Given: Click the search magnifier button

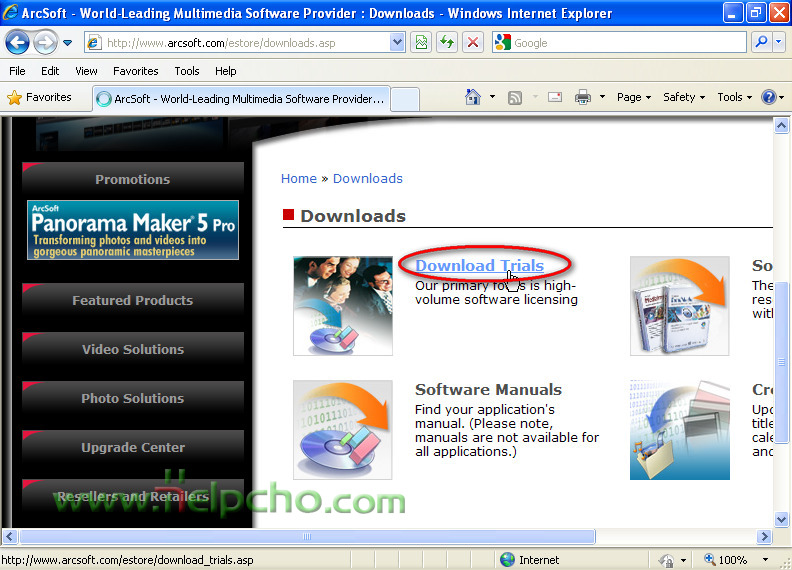Looking at the screenshot, I should 761,43.
